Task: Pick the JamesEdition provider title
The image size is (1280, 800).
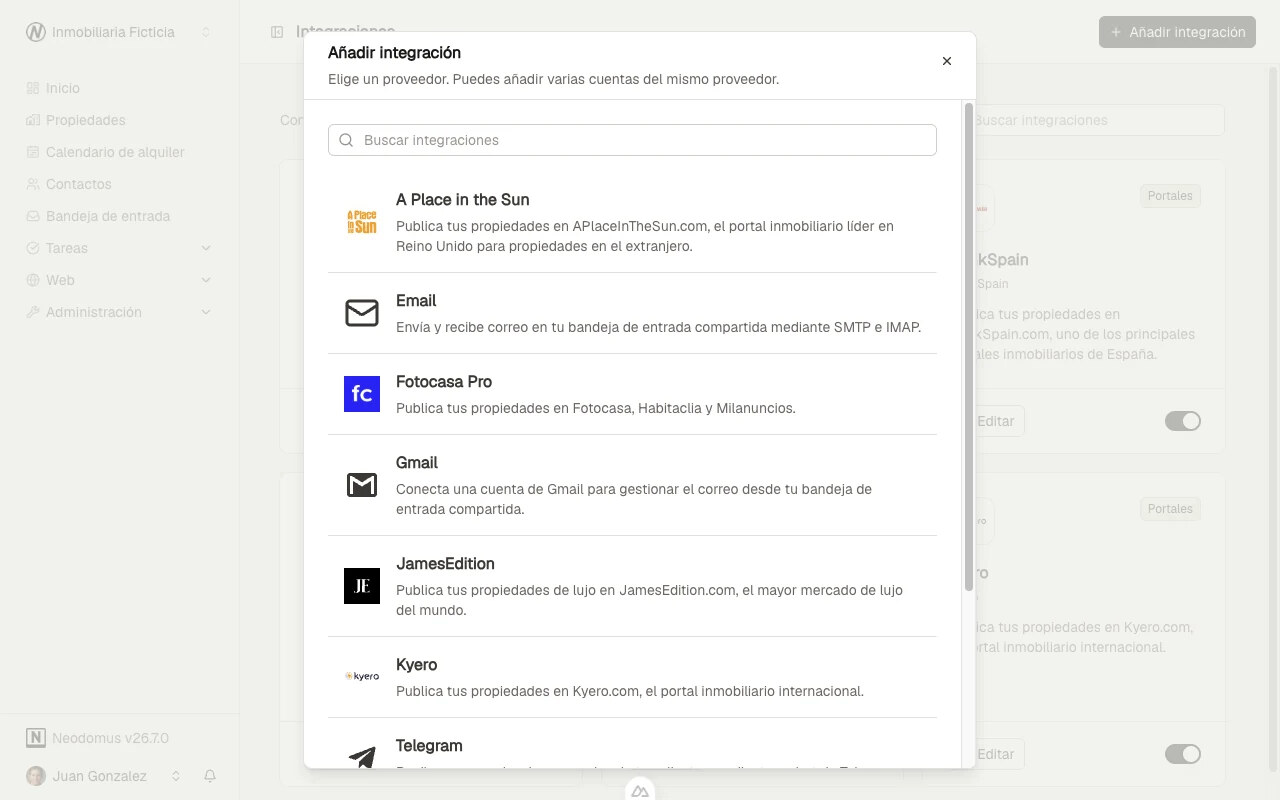Action: pyautogui.click(x=445, y=564)
